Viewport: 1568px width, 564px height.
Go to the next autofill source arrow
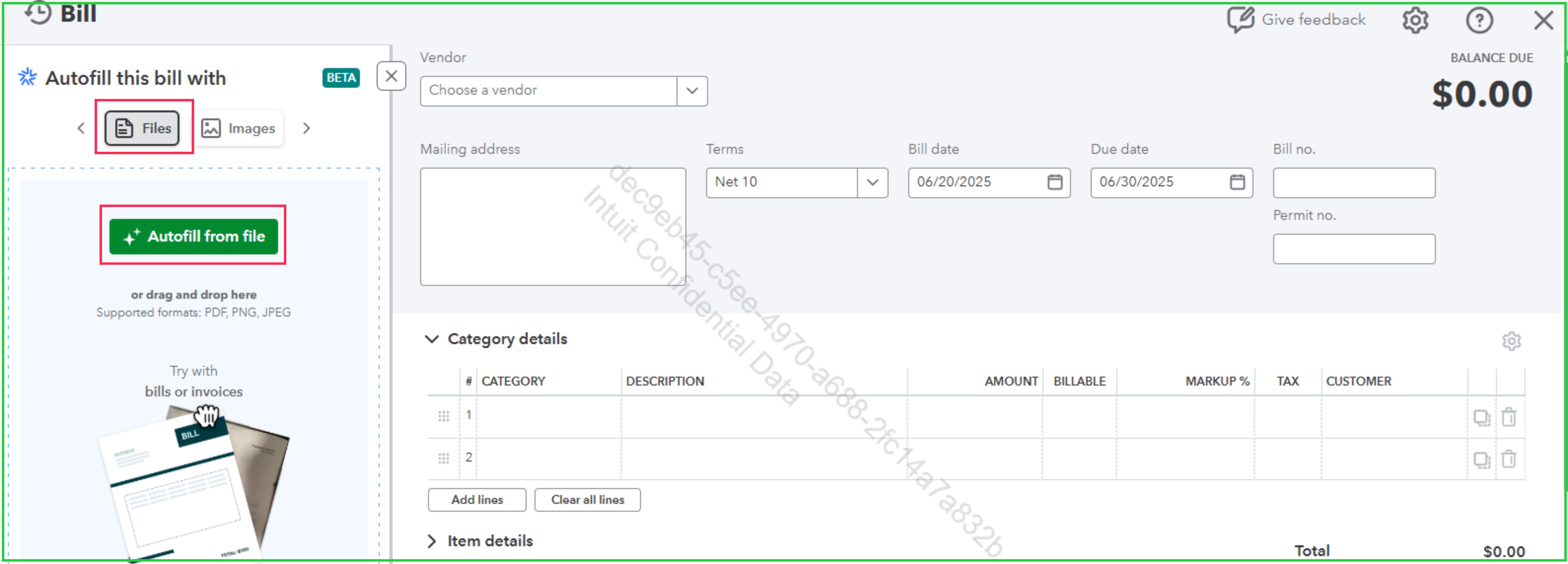pyautogui.click(x=306, y=128)
